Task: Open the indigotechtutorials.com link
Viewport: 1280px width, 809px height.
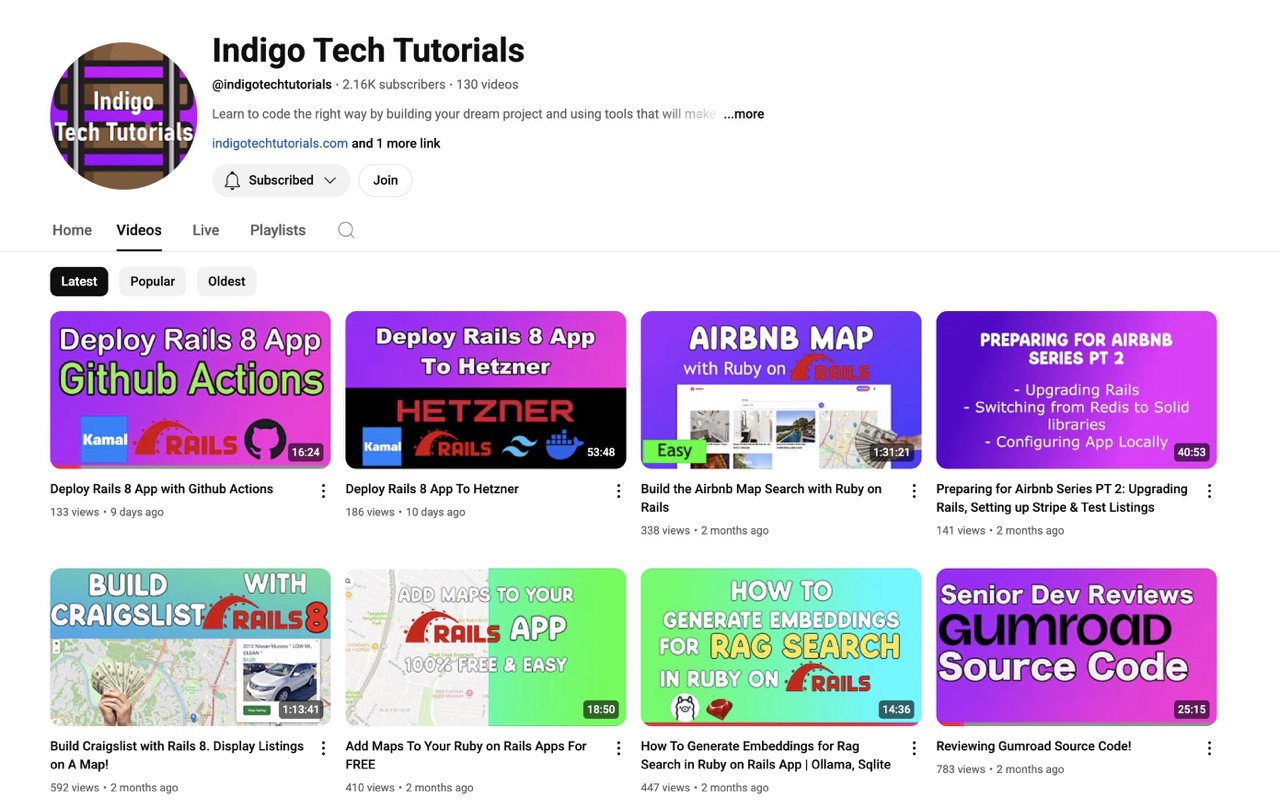Action: click(280, 143)
